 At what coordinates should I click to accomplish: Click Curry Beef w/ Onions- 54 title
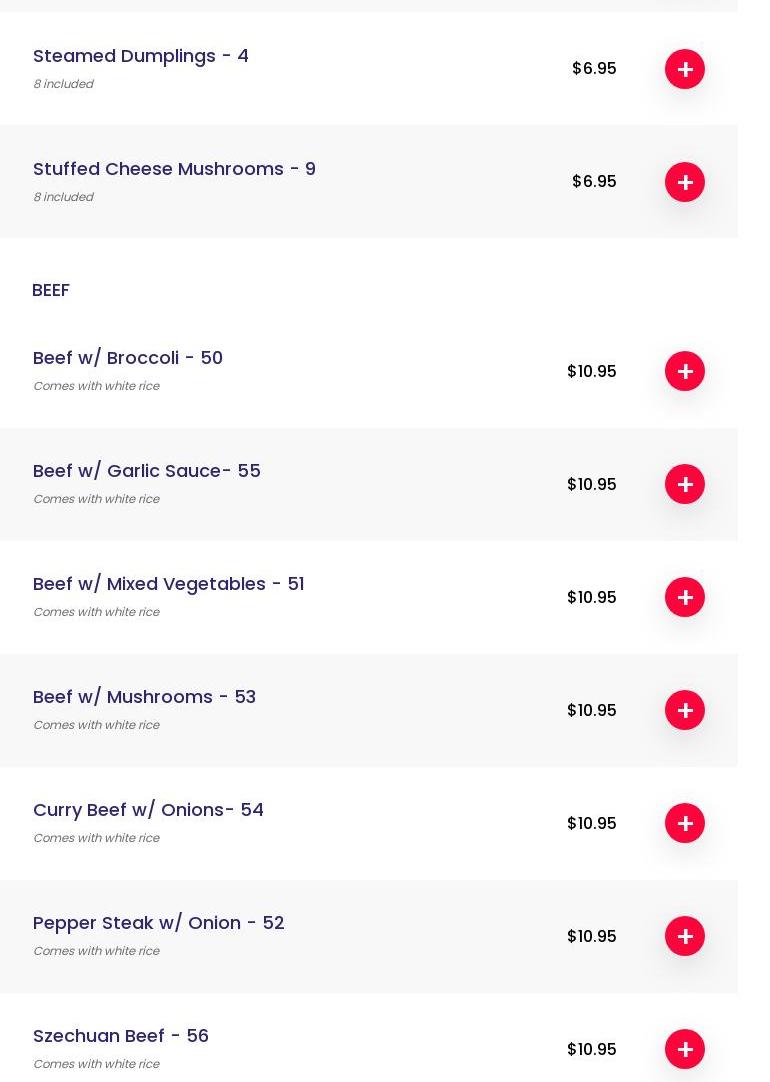pyautogui.click(x=148, y=810)
